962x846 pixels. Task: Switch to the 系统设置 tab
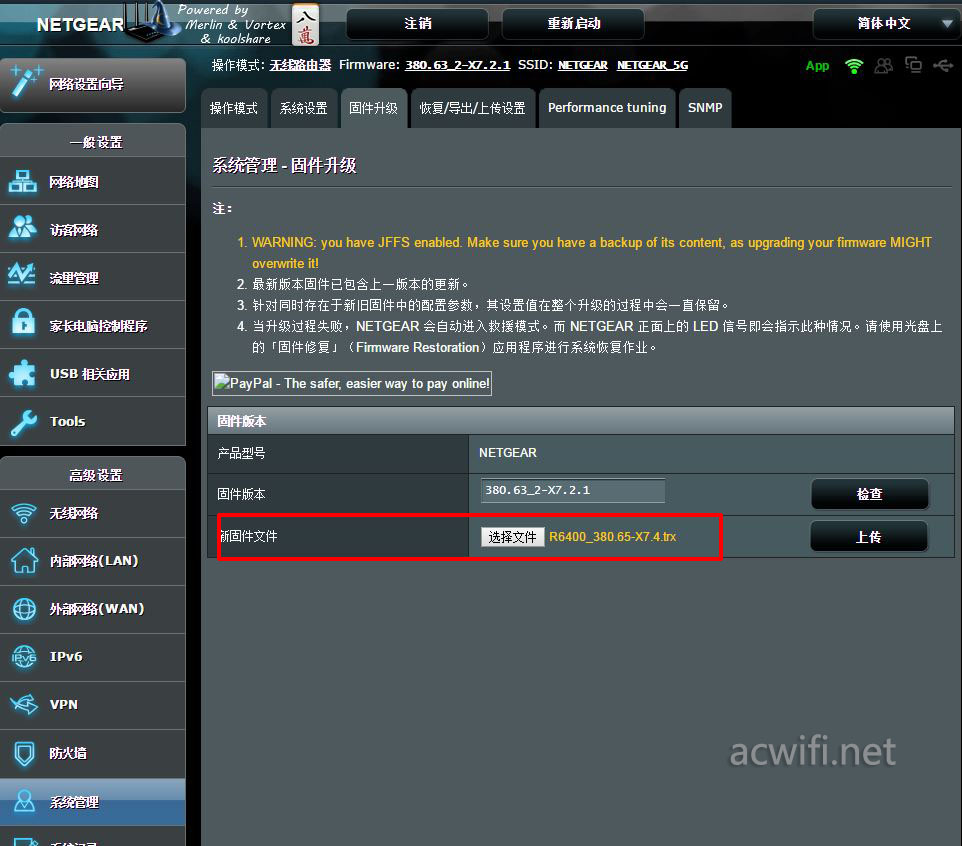304,108
